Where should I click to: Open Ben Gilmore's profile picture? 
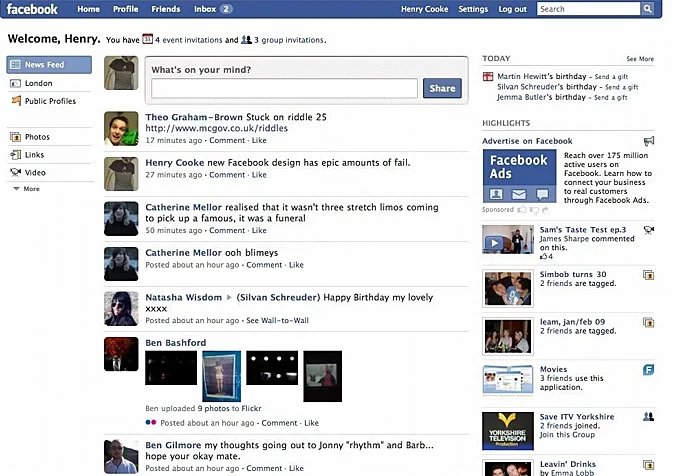(x=121, y=456)
